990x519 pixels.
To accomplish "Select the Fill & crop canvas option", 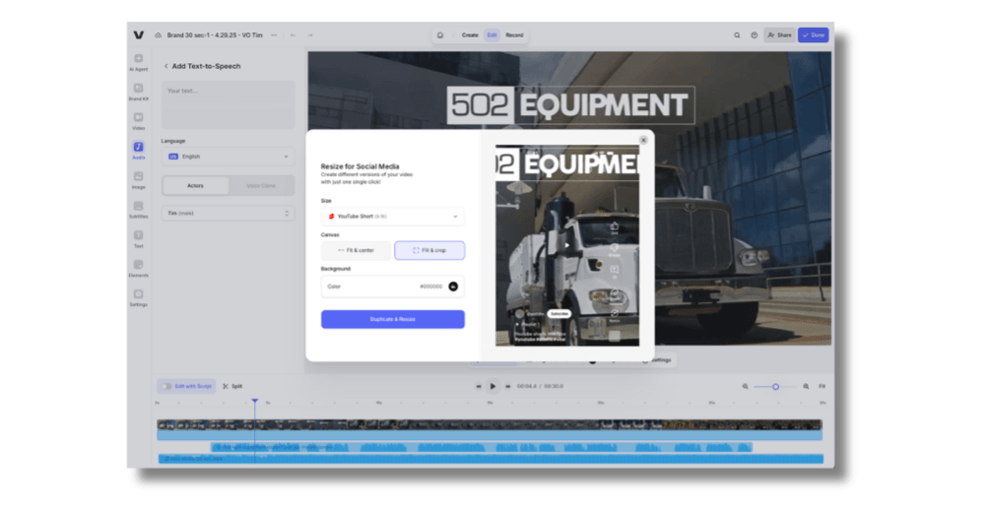I will [x=429, y=250].
